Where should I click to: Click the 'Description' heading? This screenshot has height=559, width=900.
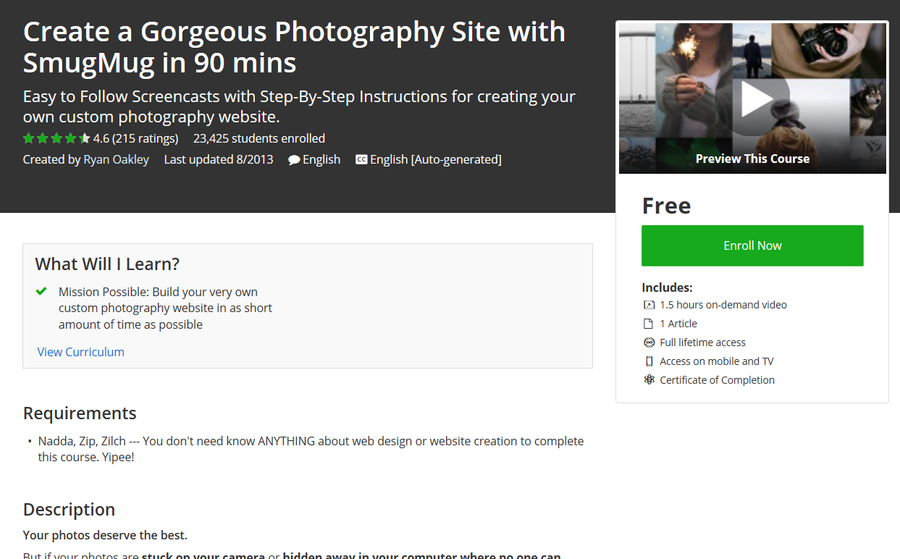coord(69,510)
